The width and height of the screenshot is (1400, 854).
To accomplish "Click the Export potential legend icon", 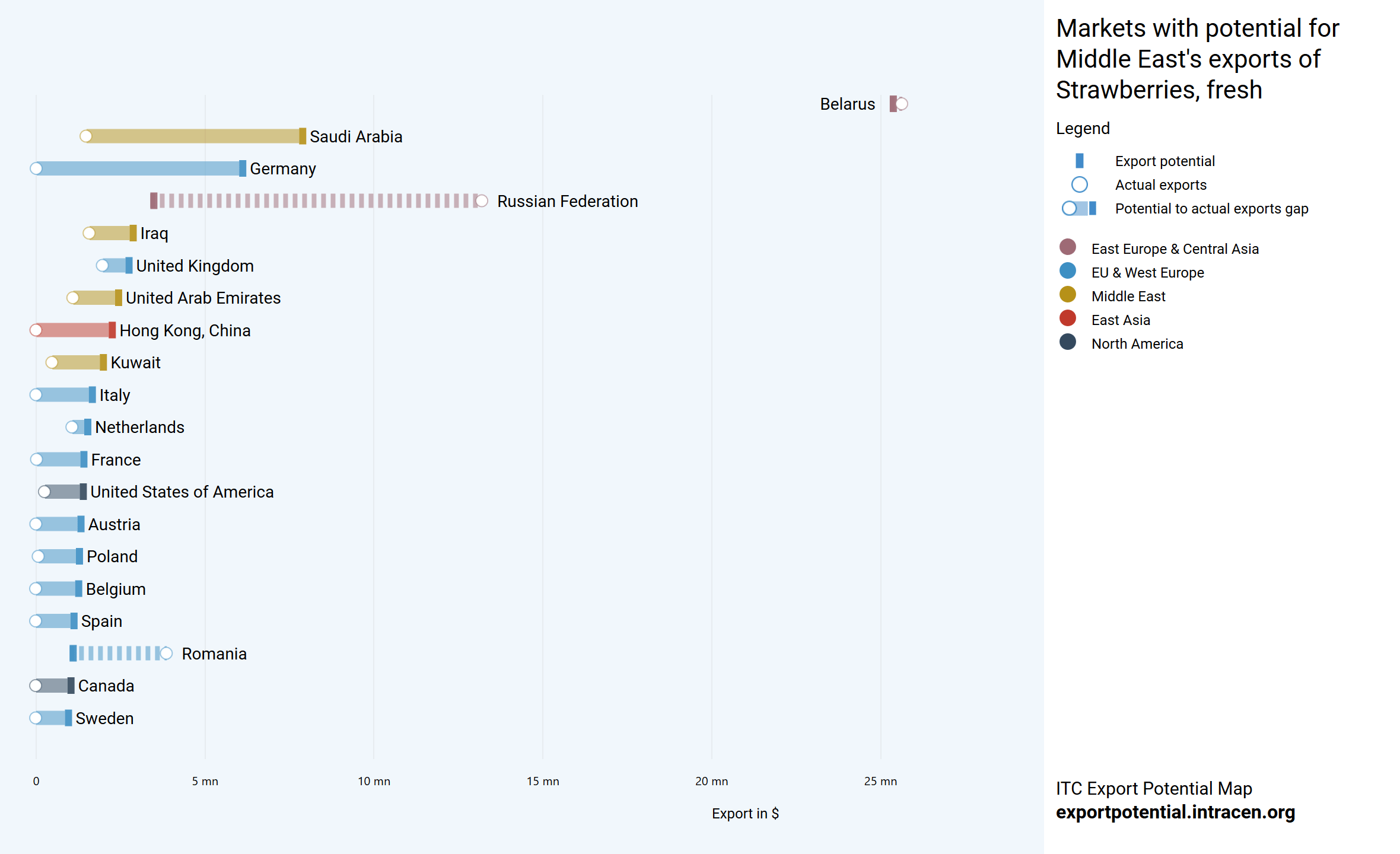I will pos(1079,161).
